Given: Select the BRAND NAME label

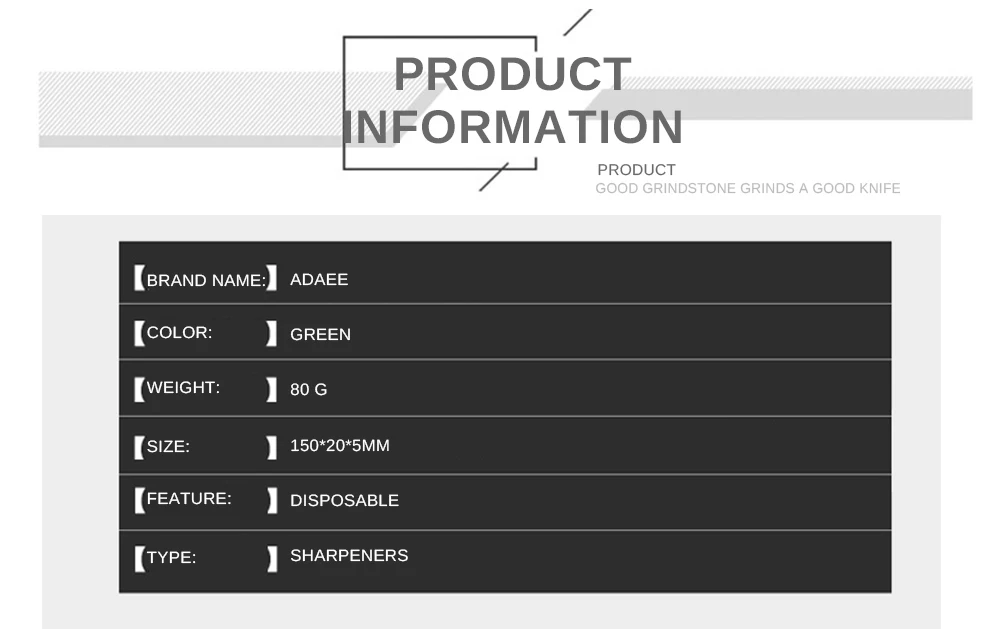Looking at the screenshot, I should (x=206, y=280).
